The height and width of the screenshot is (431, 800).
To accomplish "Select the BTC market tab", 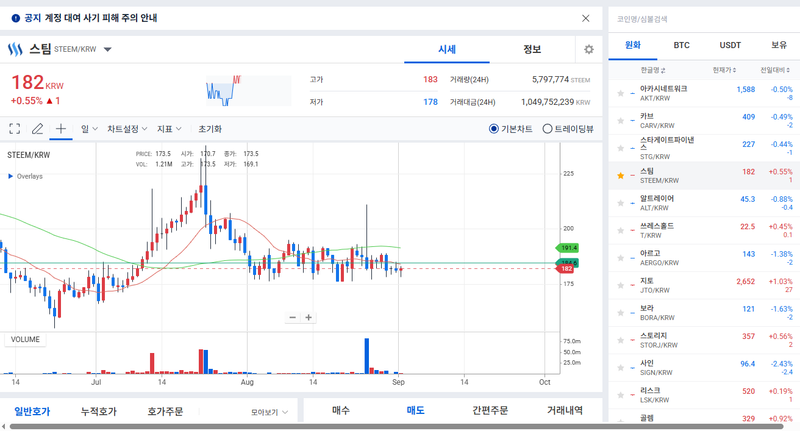I will click(x=681, y=45).
